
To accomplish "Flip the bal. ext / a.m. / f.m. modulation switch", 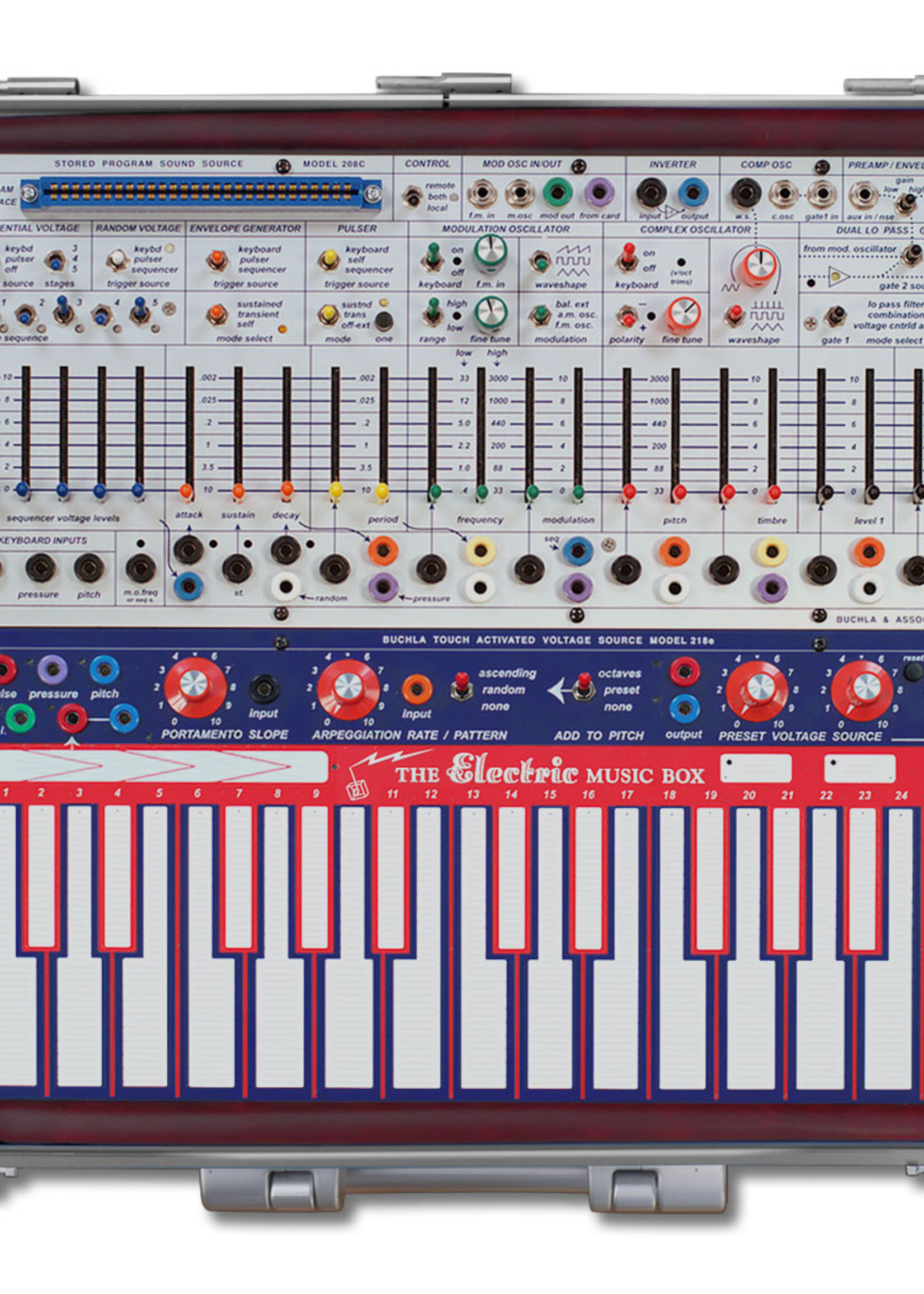I will (x=540, y=316).
